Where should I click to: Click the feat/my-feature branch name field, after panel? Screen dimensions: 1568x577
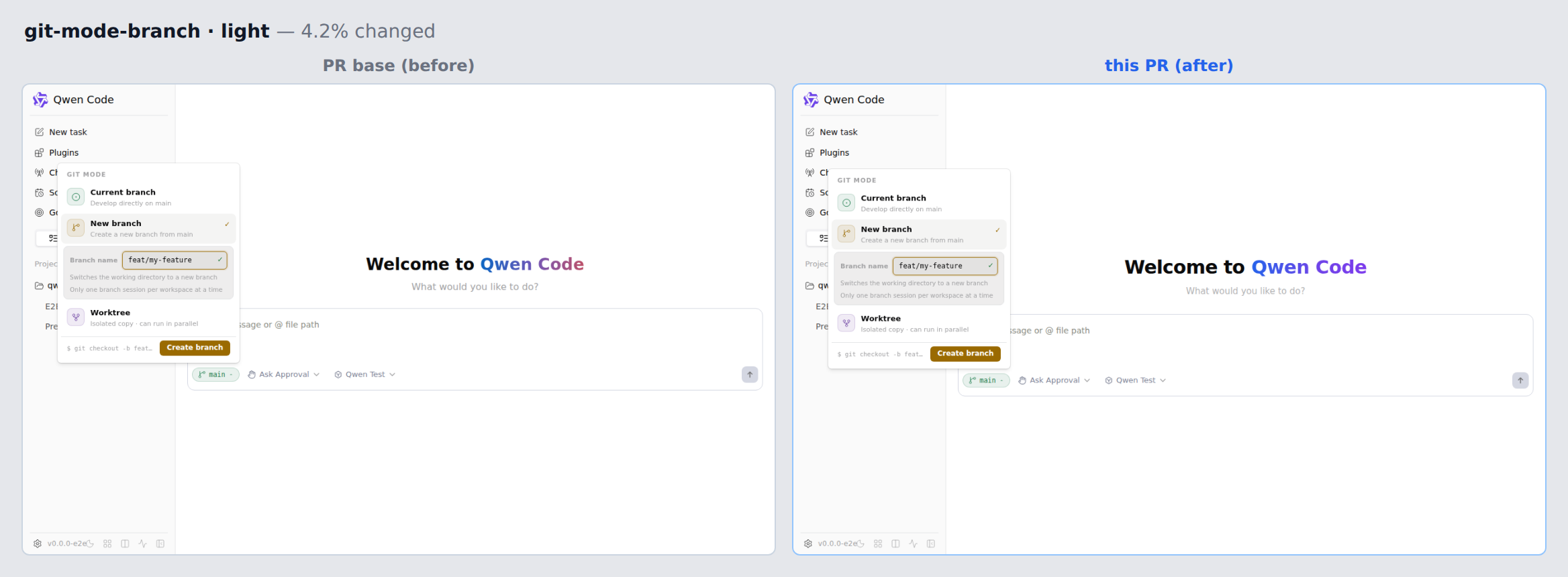(x=945, y=266)
